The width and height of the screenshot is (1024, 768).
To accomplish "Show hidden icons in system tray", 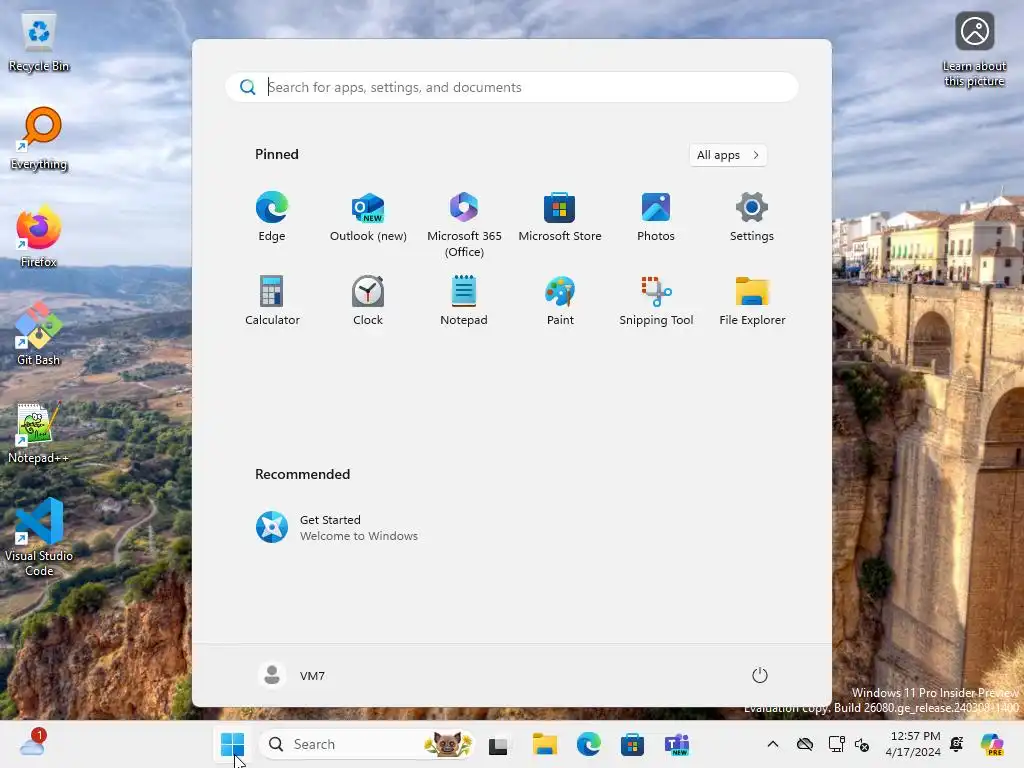I will (773, 744).
